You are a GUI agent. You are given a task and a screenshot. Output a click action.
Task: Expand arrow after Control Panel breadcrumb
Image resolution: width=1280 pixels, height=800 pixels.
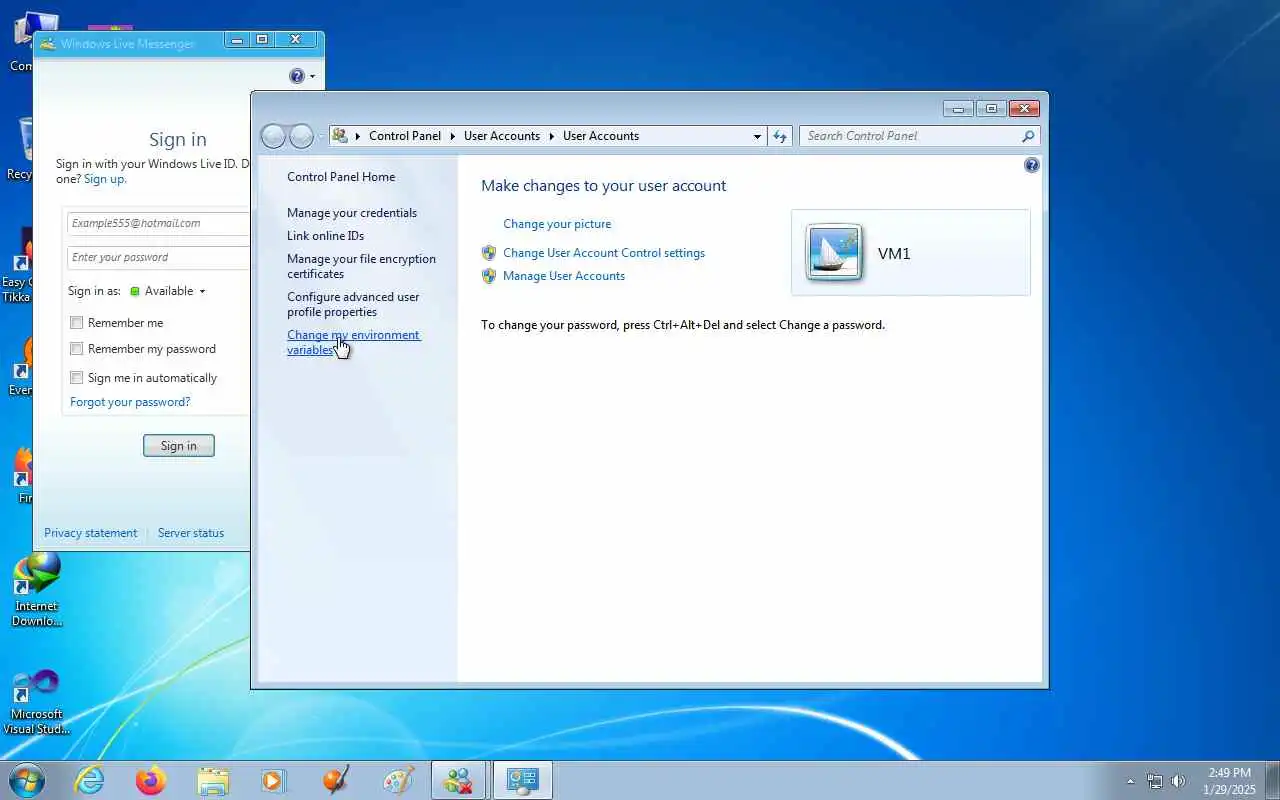pyautogui.click(x=452, y=136)
